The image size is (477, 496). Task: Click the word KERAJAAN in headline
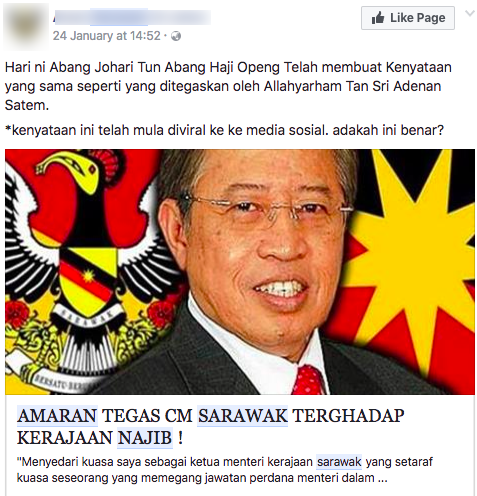64,438
